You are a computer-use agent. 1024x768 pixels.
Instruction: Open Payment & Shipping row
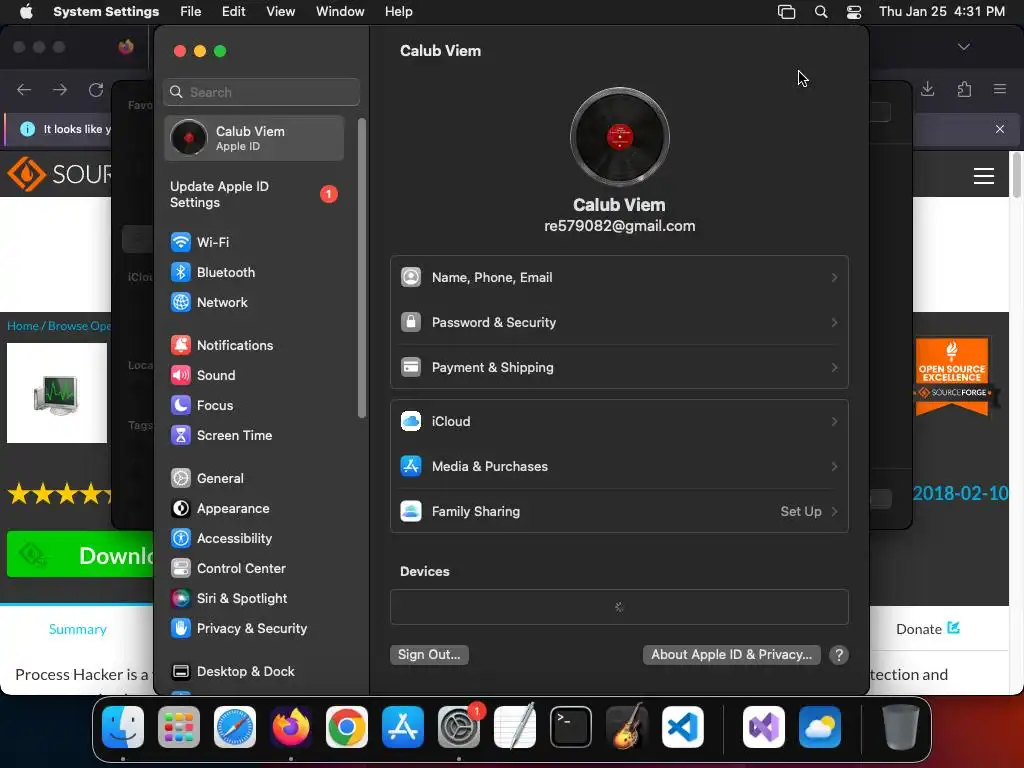click(x=619, y=368)
